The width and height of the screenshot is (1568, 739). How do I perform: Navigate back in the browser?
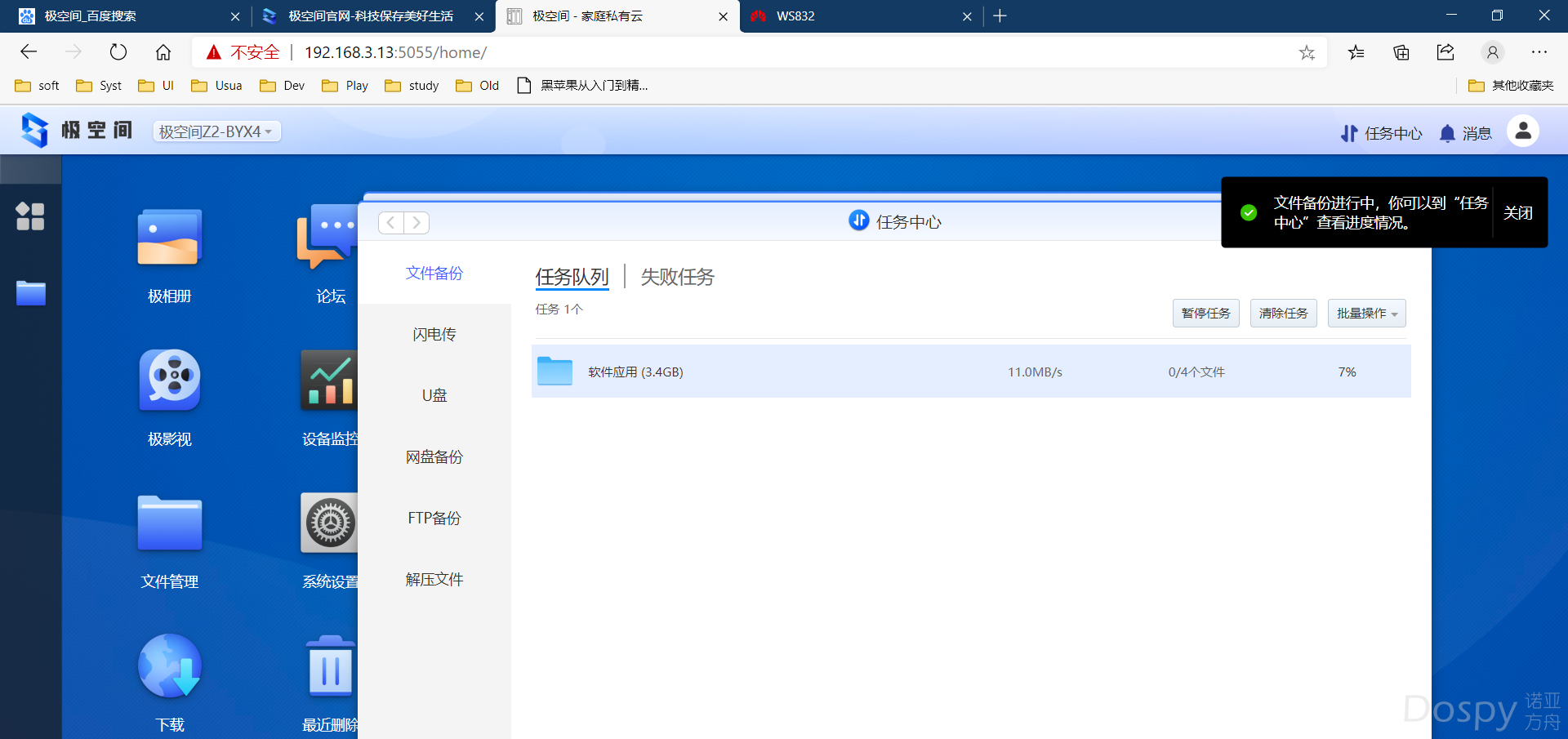(29, 52)
